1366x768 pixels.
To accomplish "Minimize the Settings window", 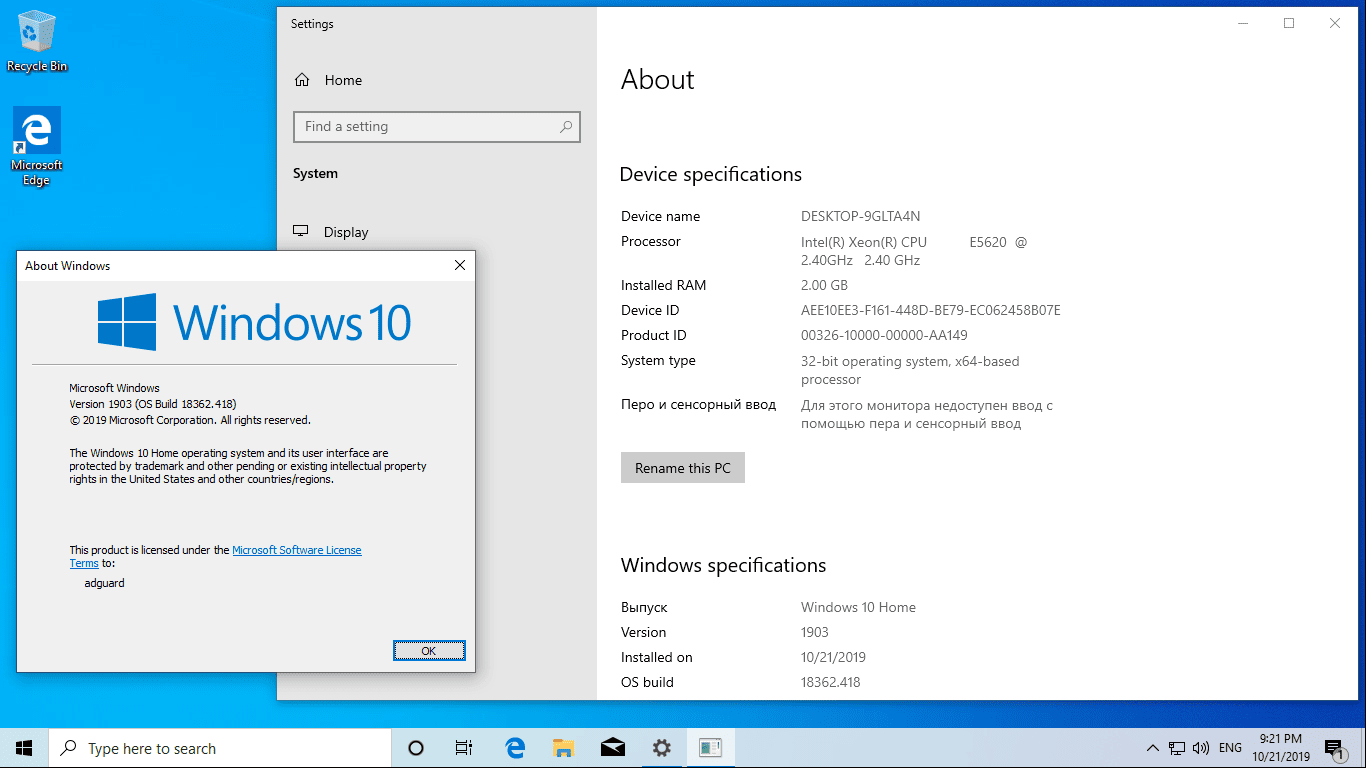I will 1243,23.
